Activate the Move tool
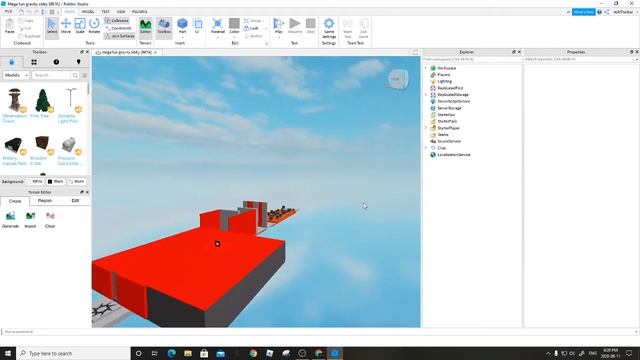Image resolution: width=640 pixels, height=360 pixels. (66, 27)
